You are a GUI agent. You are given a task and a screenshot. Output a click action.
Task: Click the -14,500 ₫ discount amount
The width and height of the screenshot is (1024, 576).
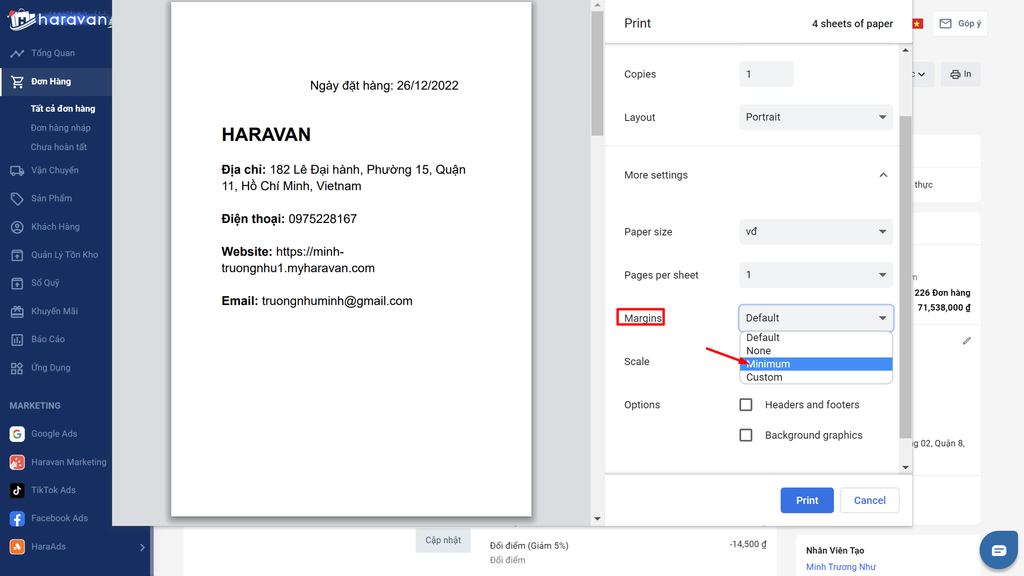(x=748, y=544)
